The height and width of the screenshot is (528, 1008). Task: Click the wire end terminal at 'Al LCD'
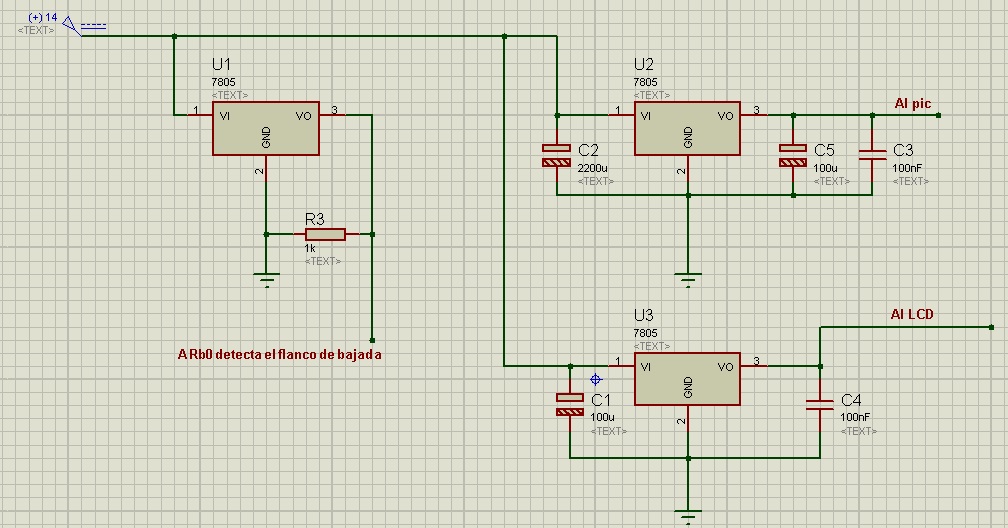tap(992, 327)
